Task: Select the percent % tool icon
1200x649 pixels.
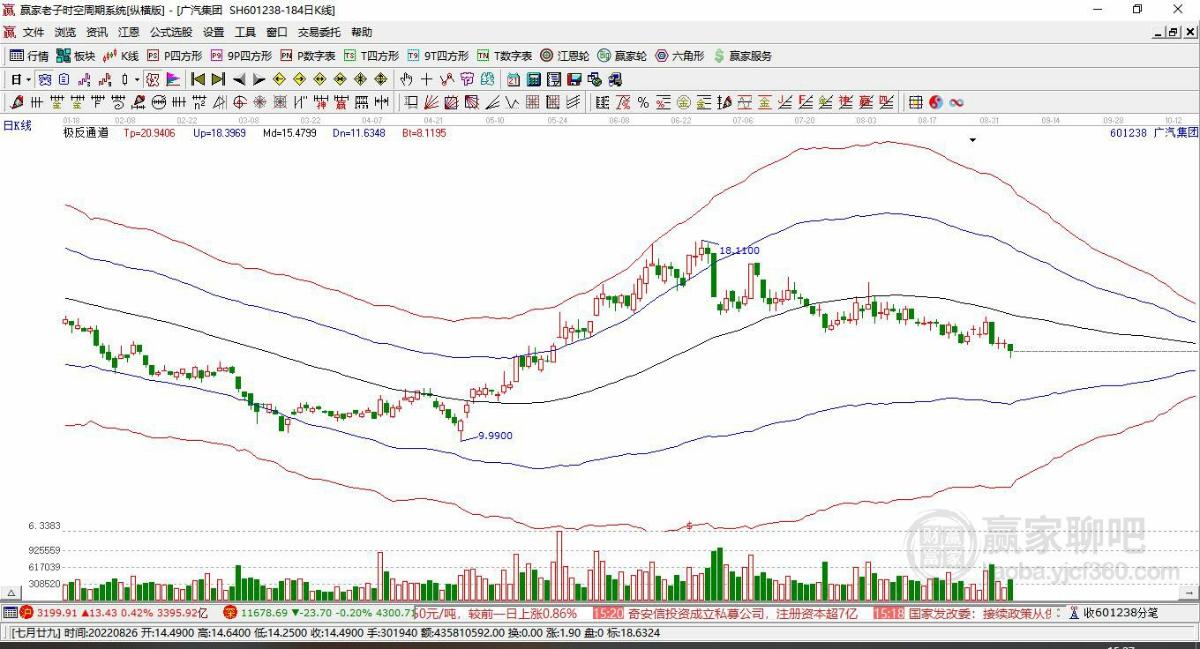Action: pyautogui.click(x=643, y=102)
